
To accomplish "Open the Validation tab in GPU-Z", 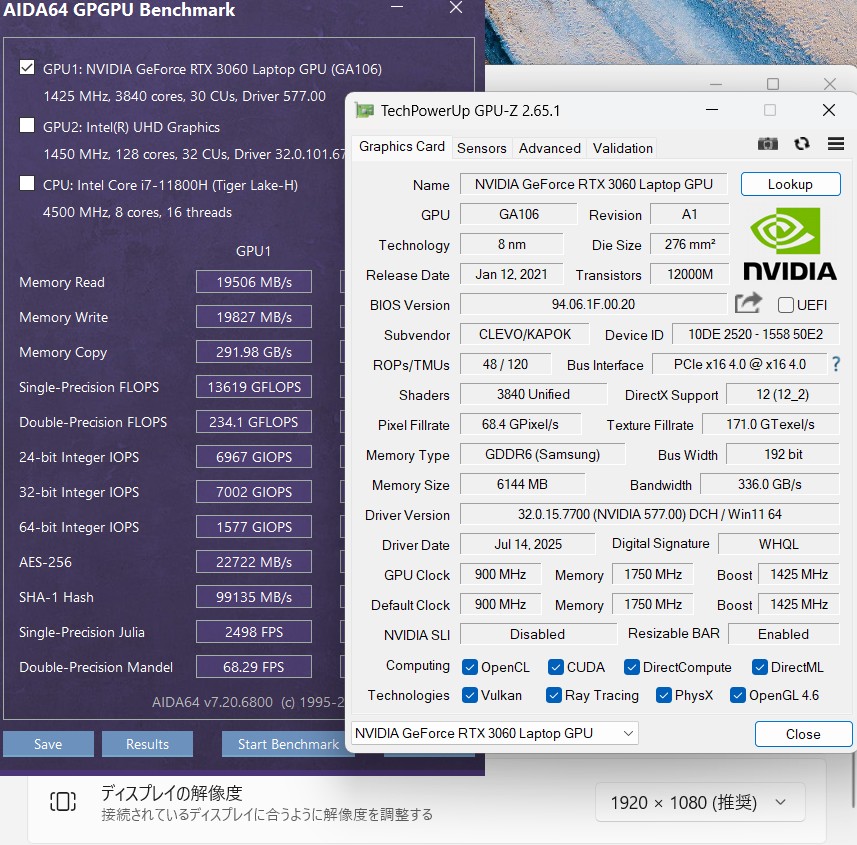I will pos(623,148).
